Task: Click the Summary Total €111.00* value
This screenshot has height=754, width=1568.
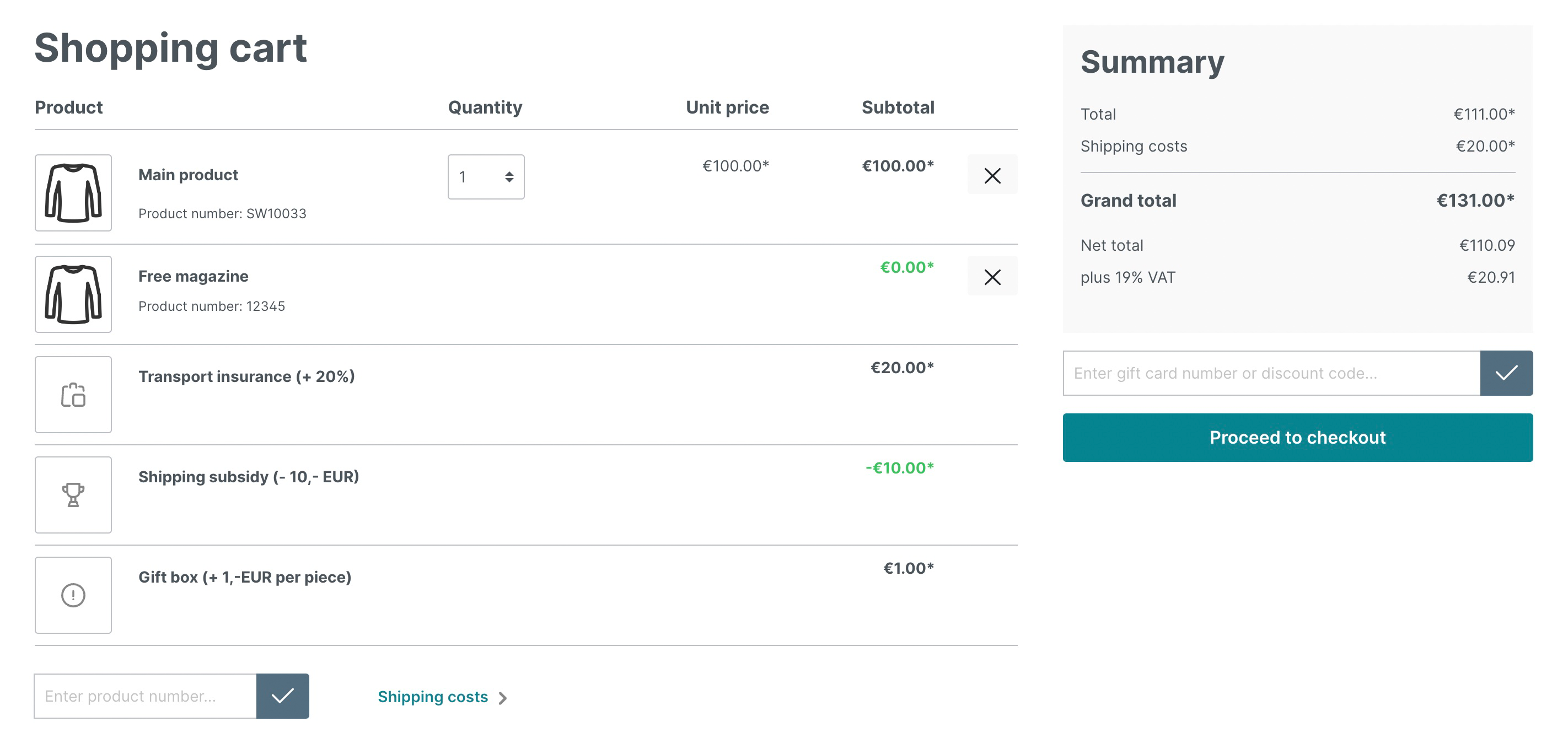Action: coord(1484,114)
